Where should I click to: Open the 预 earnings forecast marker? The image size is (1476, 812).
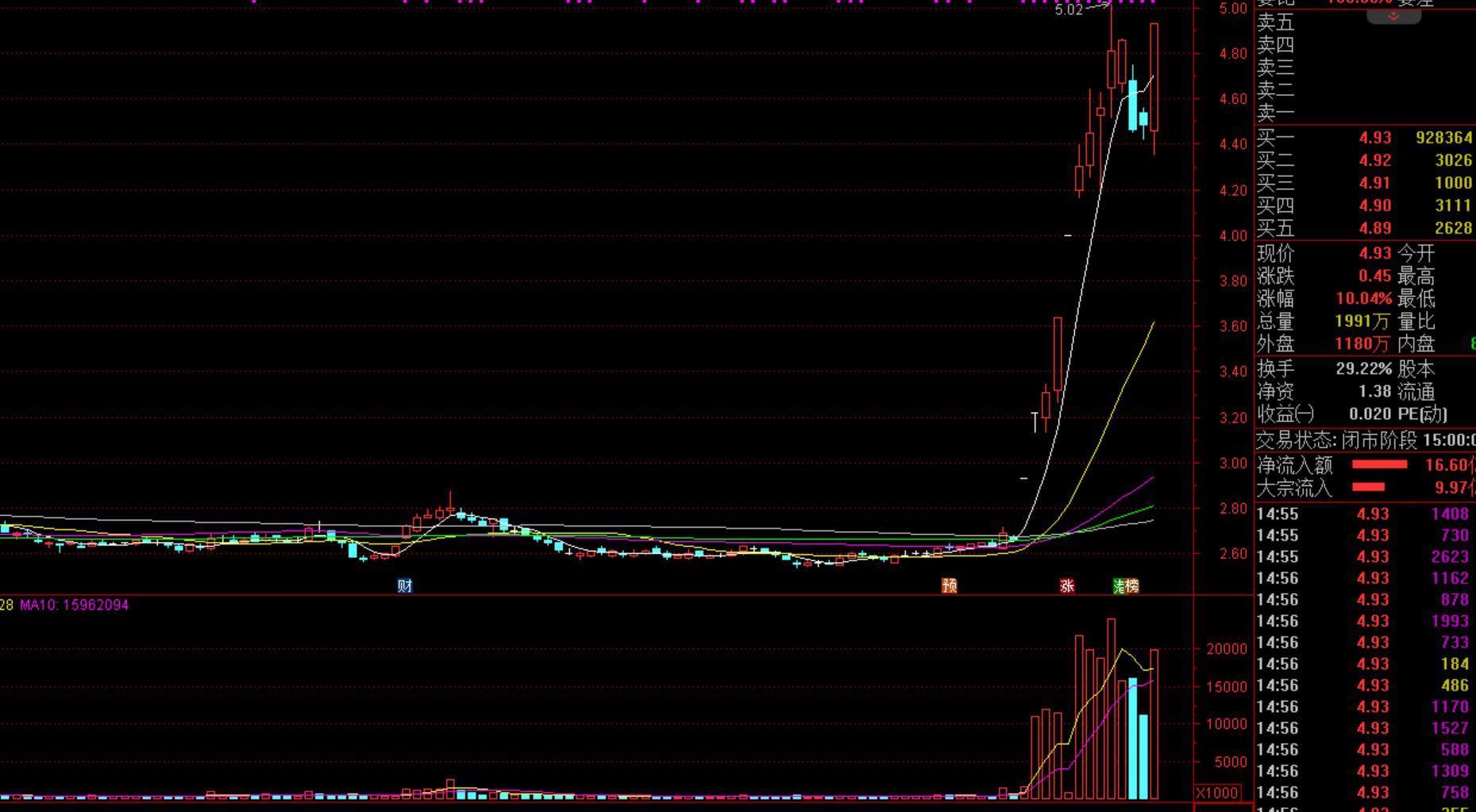(949, 586)
